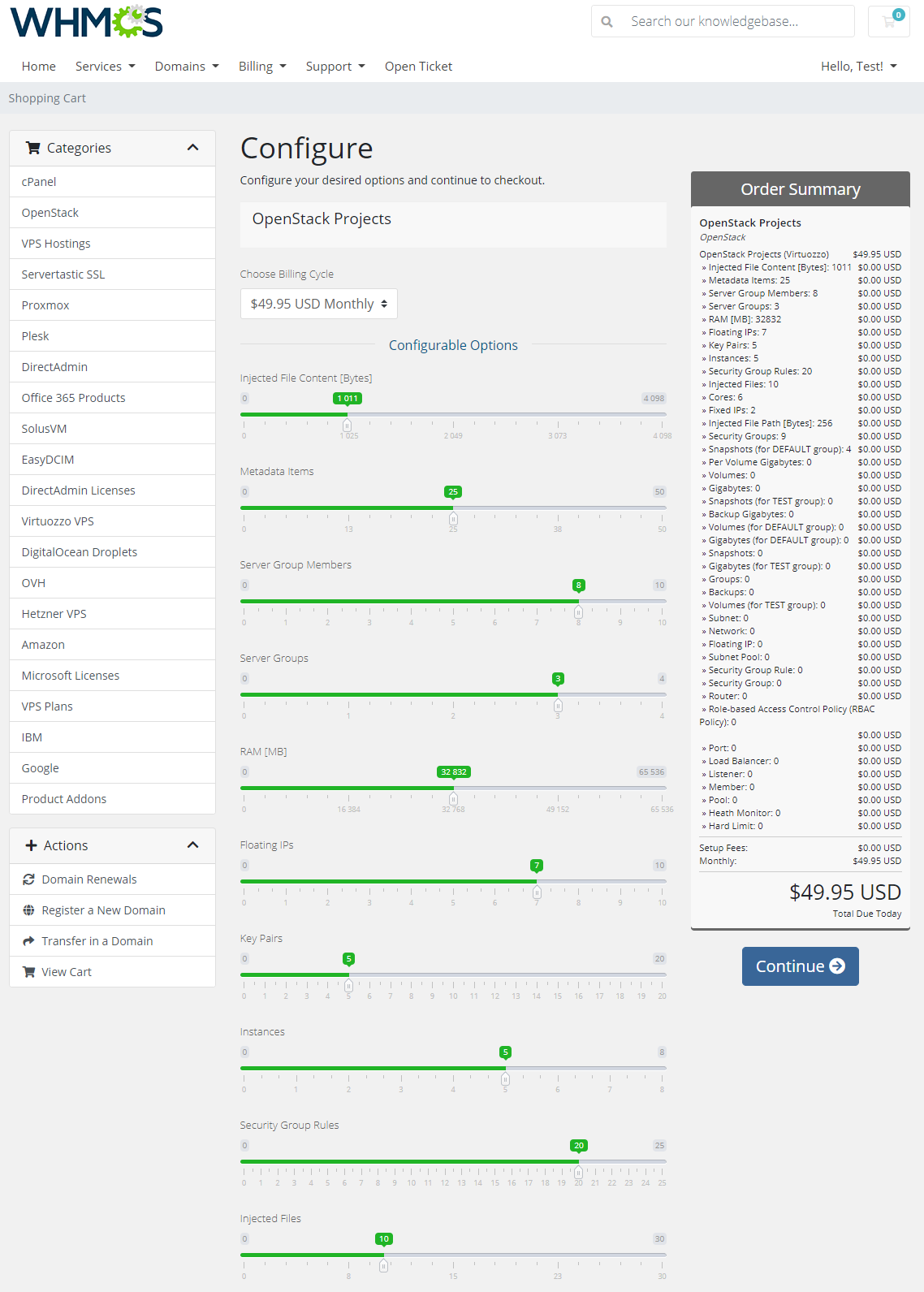Screen dimensions: 924x1292
Task: Click the WHMCS logo
Action: [x=86, y=22]
